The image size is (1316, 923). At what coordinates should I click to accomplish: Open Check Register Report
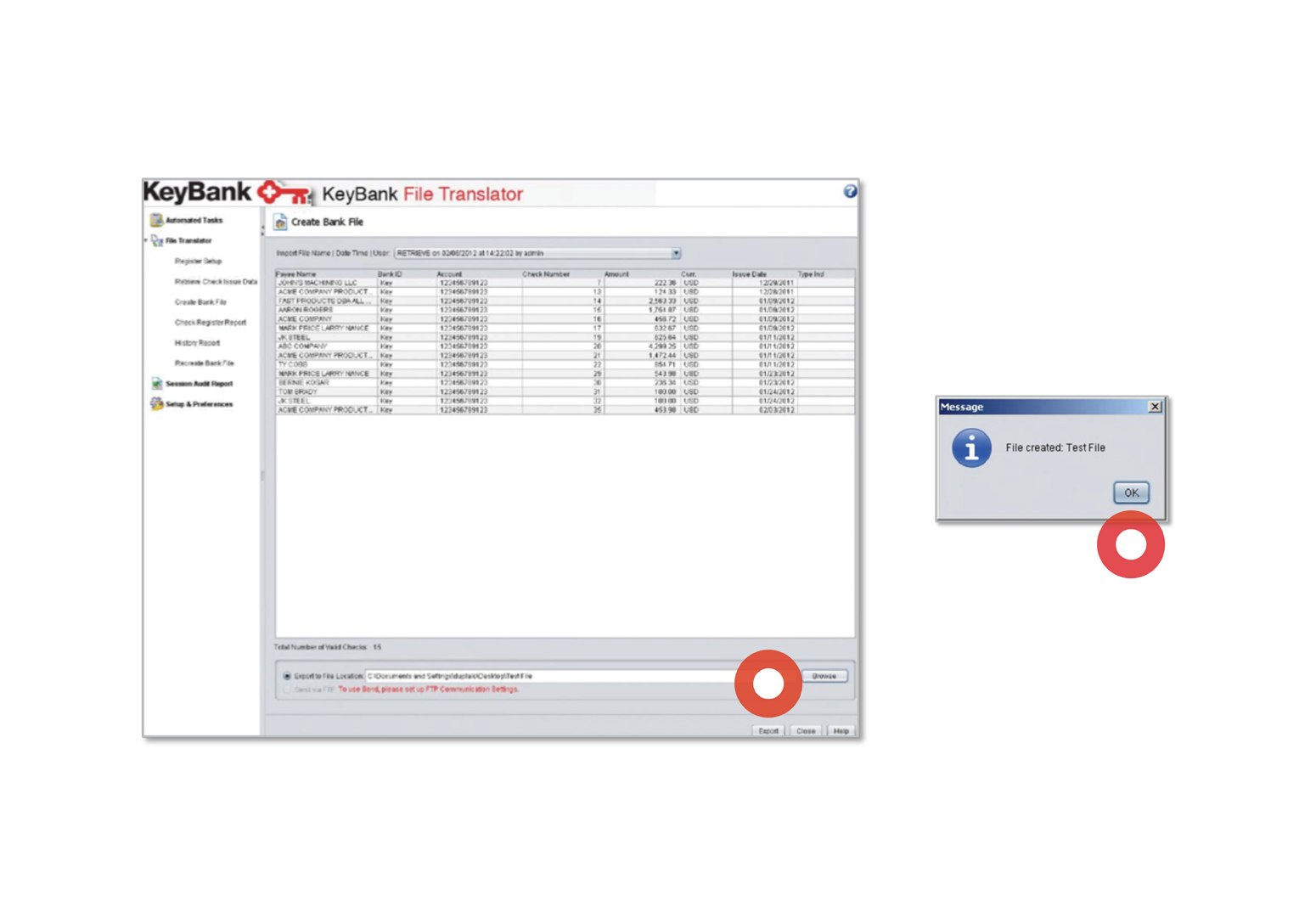click(x=211, y=323)
